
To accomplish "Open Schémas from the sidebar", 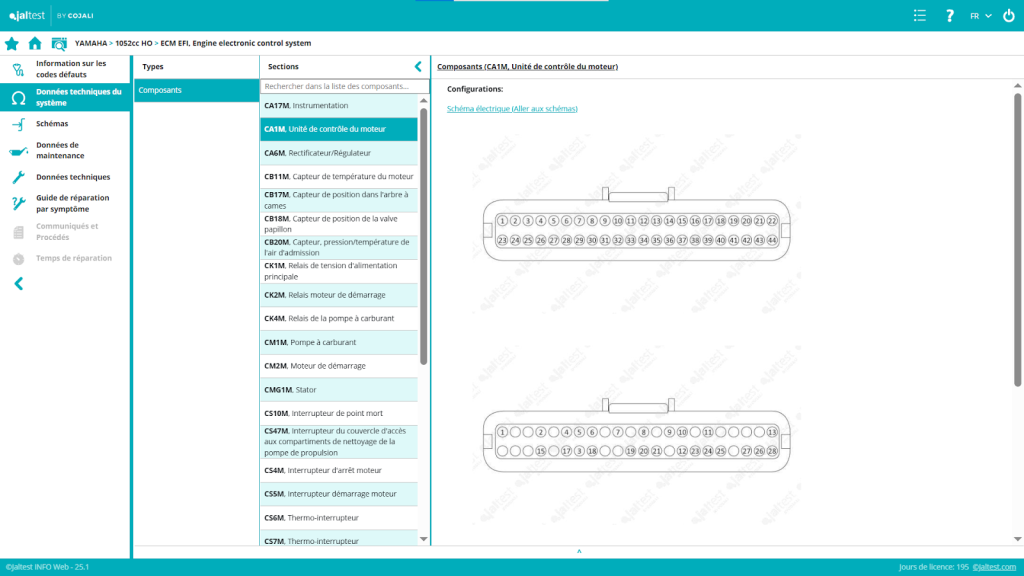I will 52,124.
